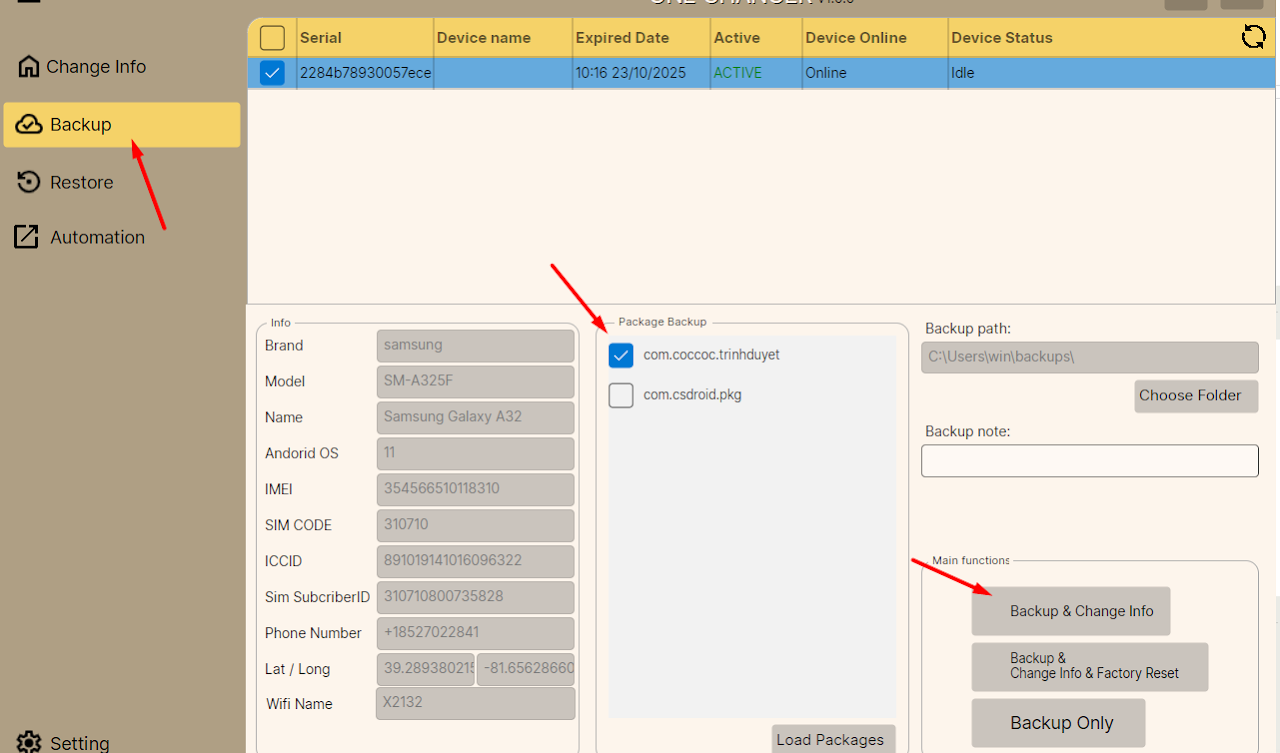Focus the Backup note text field

[x=1089, y=461]
